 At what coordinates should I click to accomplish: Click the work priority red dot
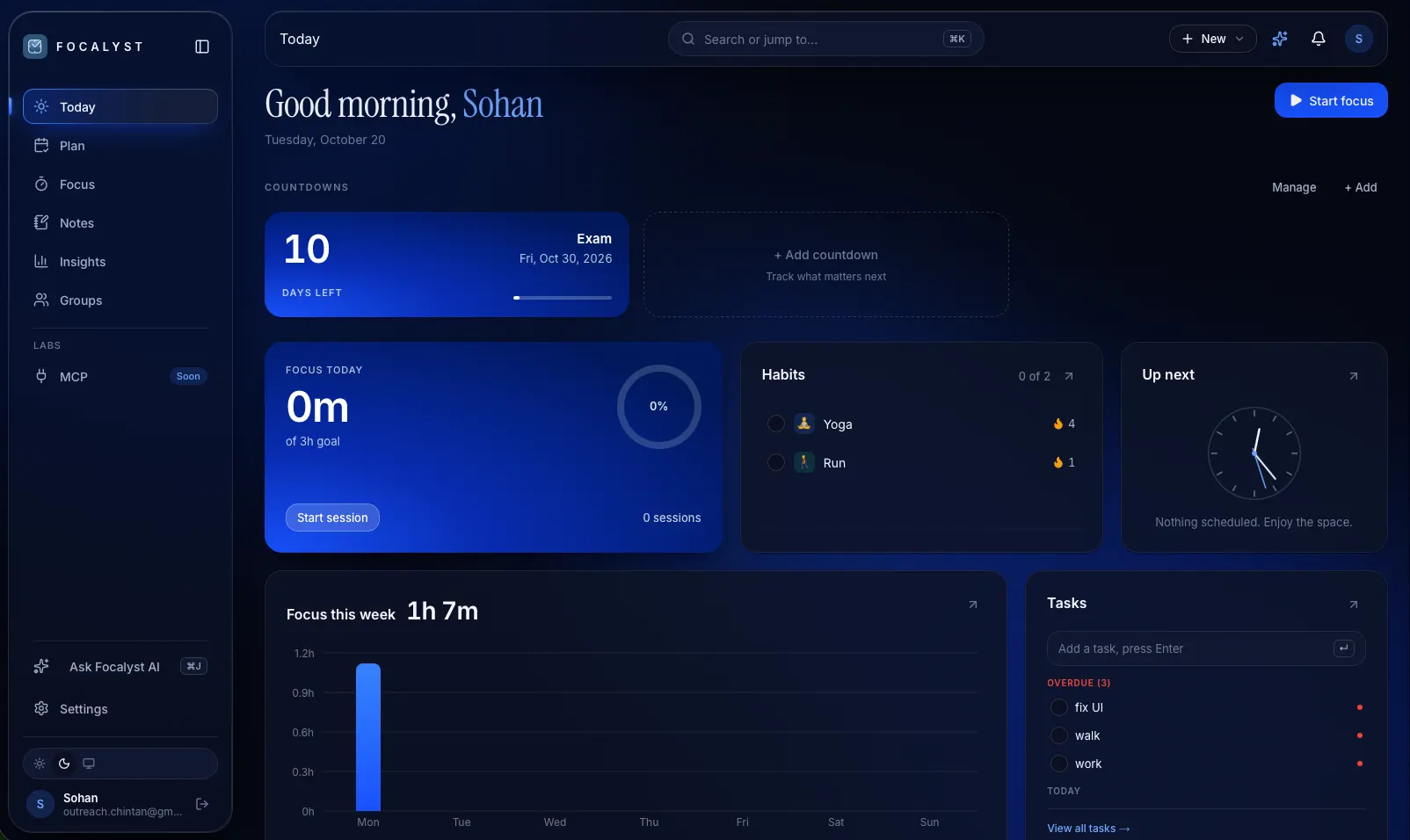(x=1360, y=764)
